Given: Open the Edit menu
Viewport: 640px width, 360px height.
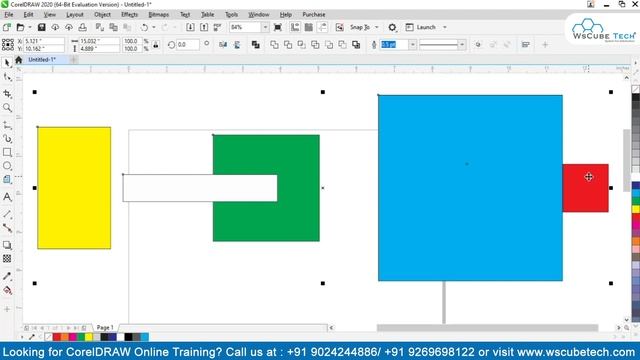Looking at the screenshot, I should 28,14.
